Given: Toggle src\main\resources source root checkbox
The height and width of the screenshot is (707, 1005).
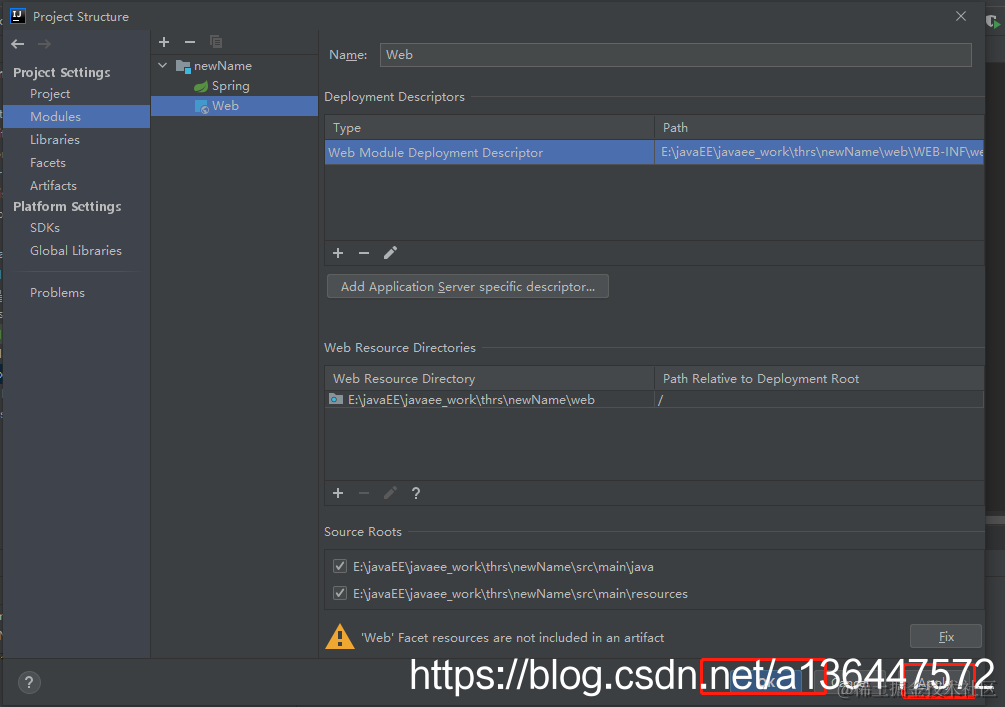Looking at the screenshot, I should [340, 593].
